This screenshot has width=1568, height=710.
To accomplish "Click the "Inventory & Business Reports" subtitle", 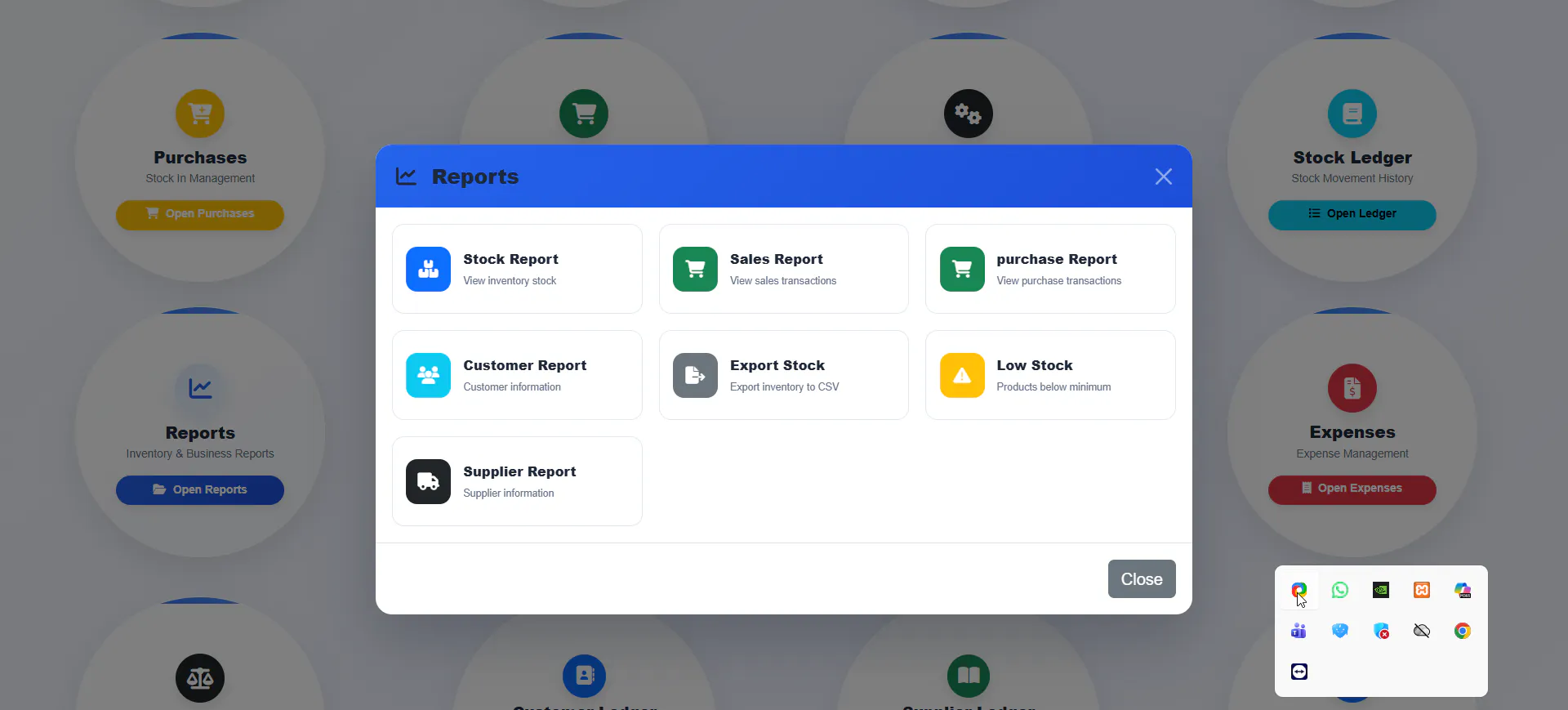I will tap(200, 453).
